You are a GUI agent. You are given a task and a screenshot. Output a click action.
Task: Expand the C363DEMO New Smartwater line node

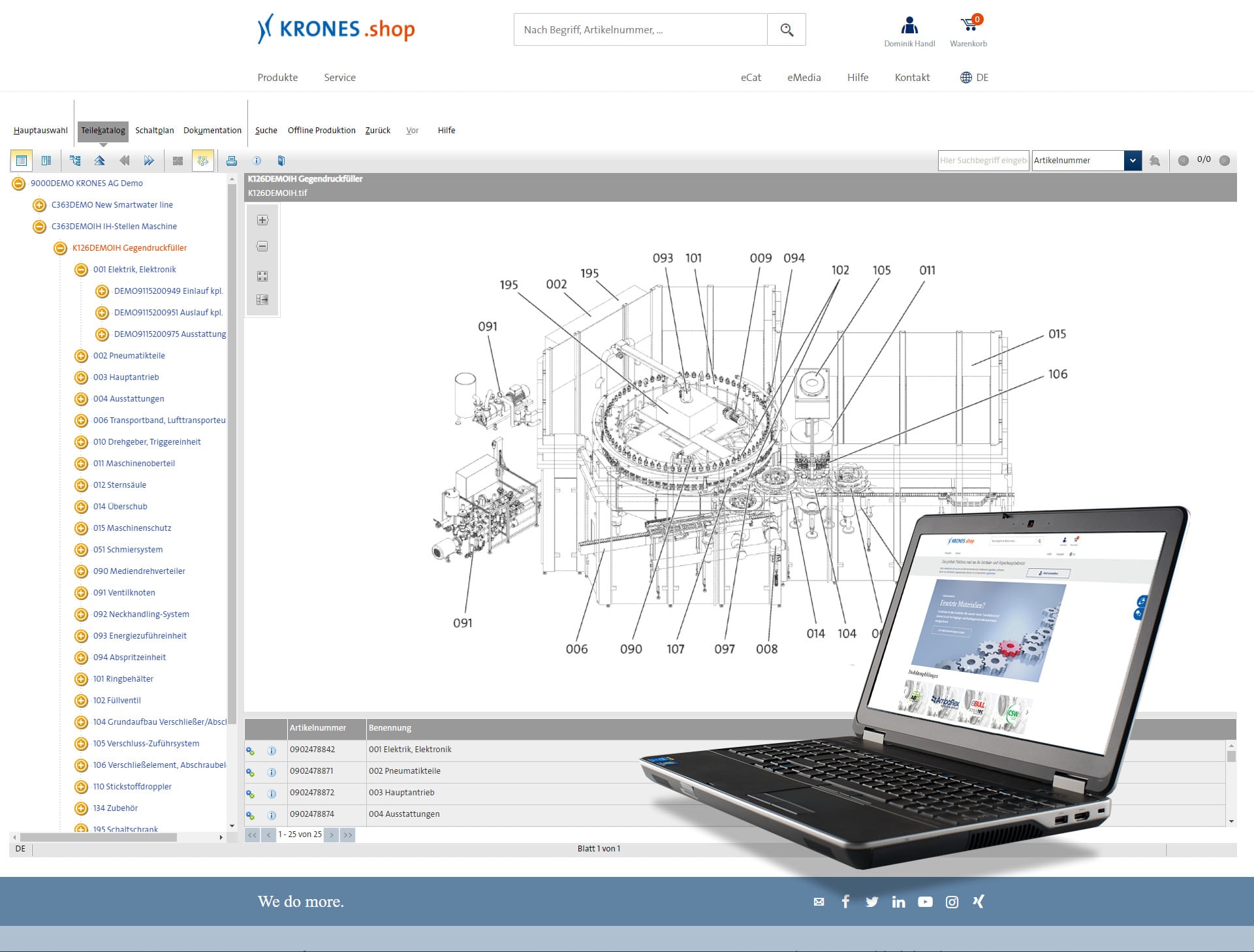coord(39,205)
